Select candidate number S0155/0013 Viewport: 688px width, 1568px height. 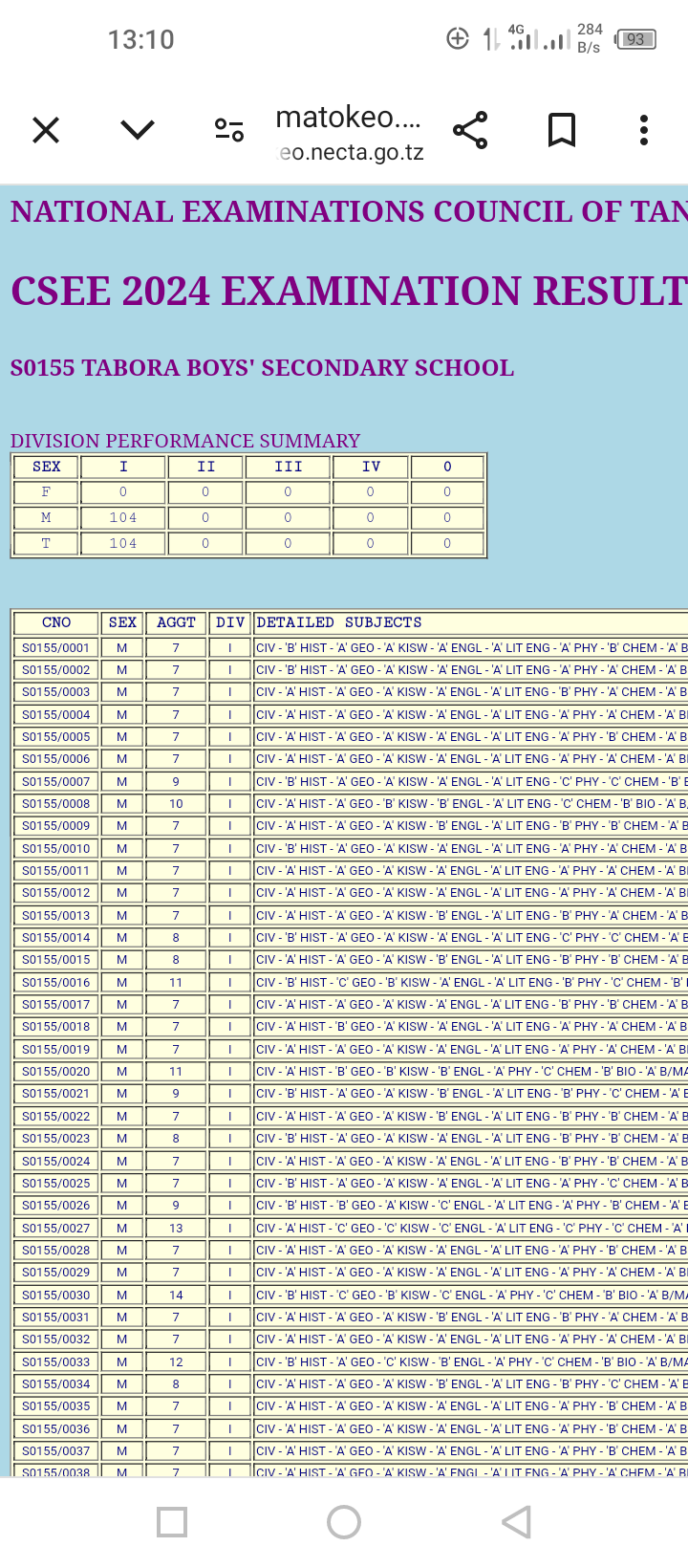pyautogui.click(x=56, y=915)
